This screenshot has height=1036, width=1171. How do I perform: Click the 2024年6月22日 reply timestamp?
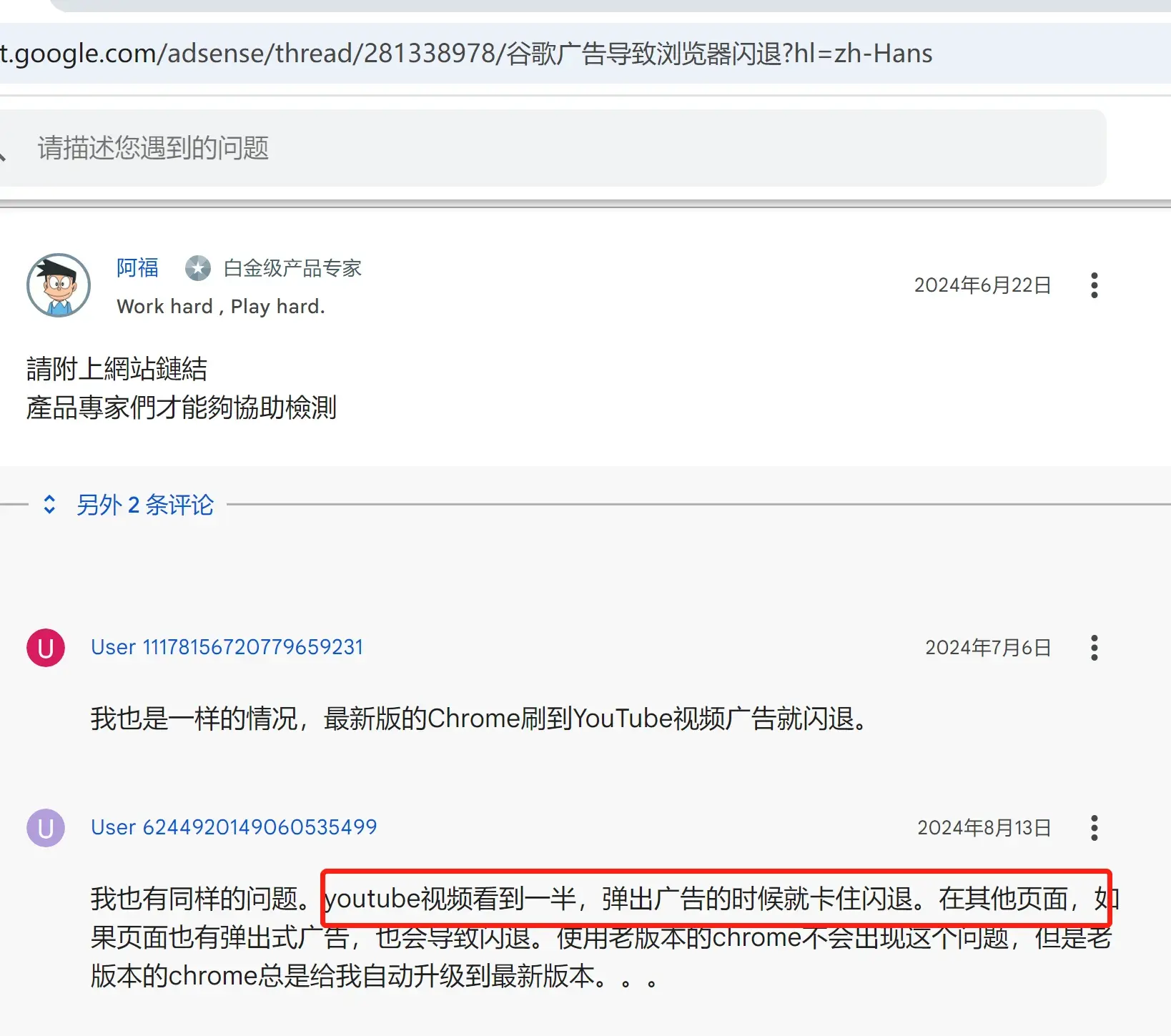click(x=982, y=285)
